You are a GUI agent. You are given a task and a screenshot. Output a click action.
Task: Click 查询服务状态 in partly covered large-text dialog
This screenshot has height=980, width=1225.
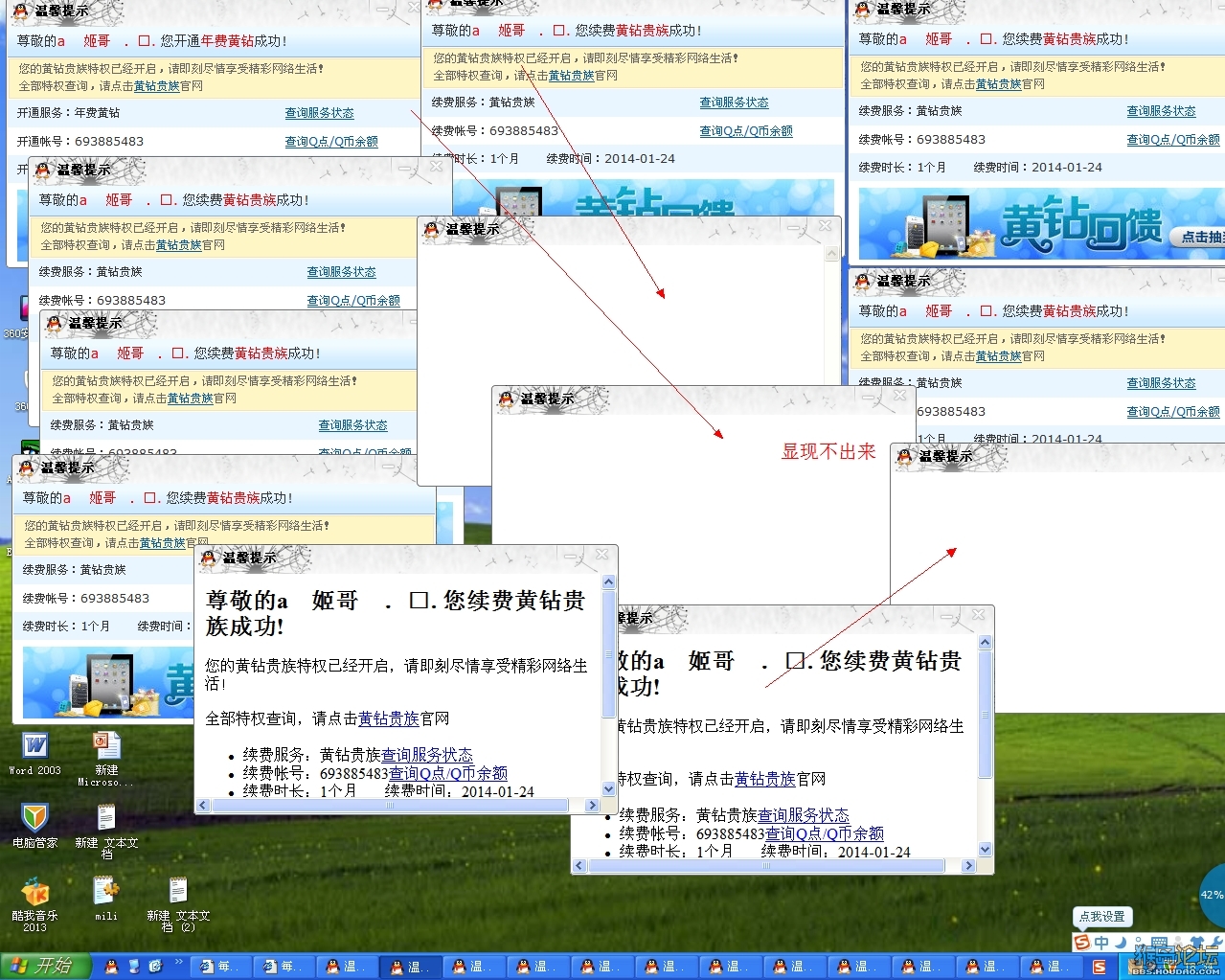804,816
